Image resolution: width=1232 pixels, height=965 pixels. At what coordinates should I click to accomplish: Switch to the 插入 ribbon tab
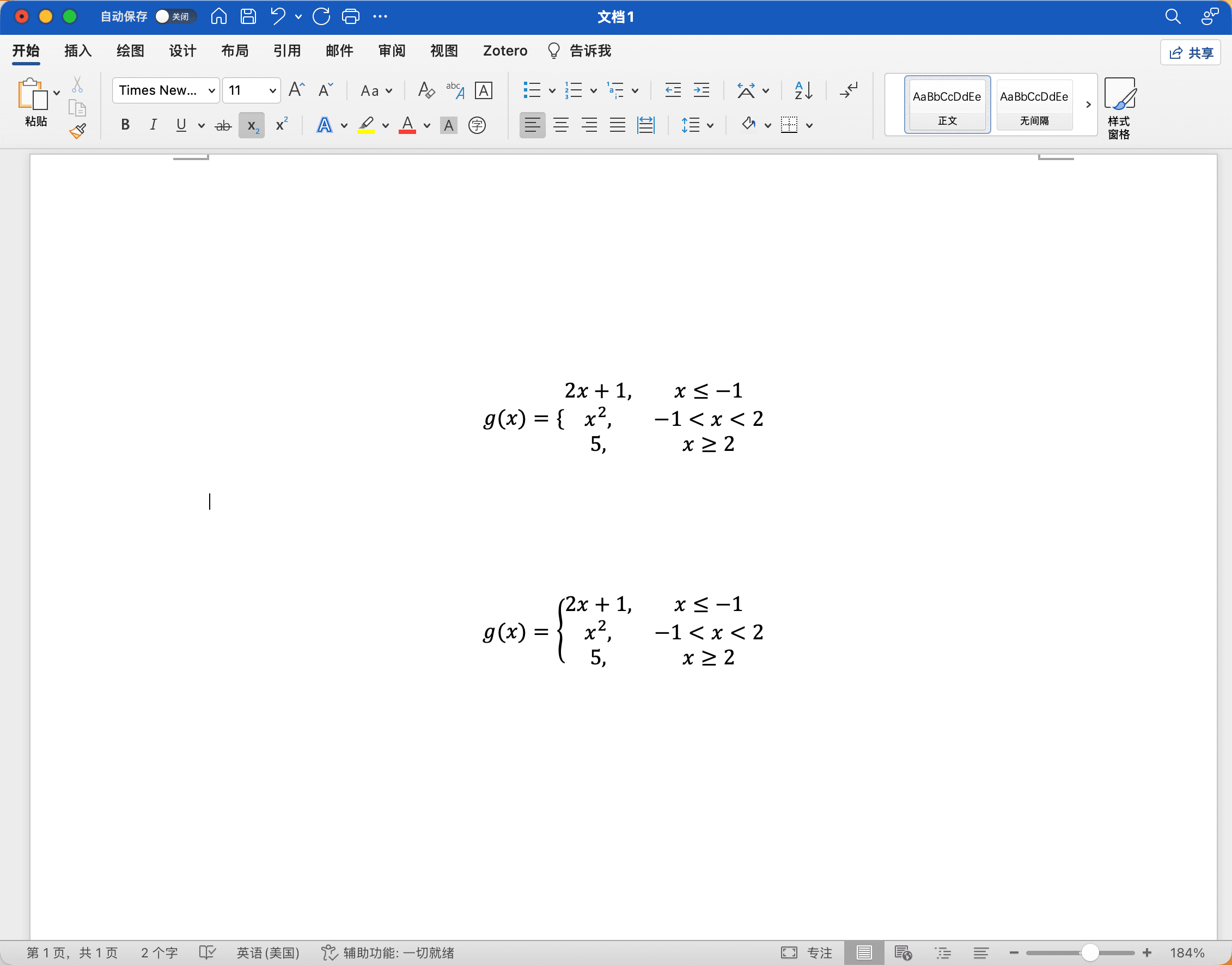(77, 51)
